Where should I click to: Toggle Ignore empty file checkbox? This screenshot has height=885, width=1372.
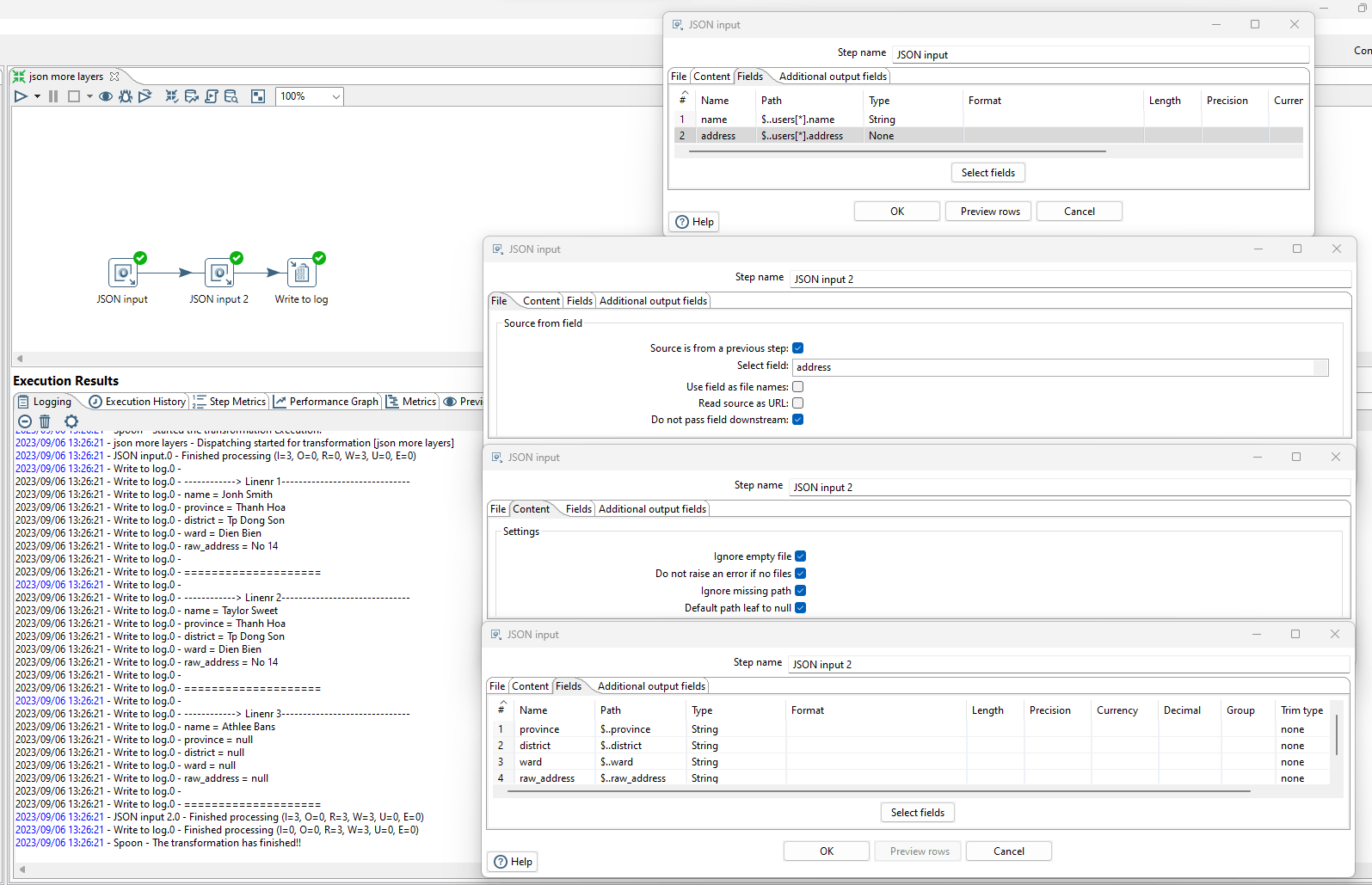801,556
